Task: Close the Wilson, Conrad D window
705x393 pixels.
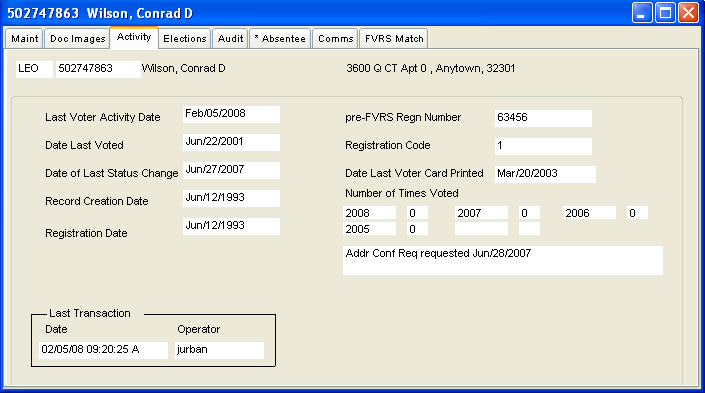Action: [688, 13]
